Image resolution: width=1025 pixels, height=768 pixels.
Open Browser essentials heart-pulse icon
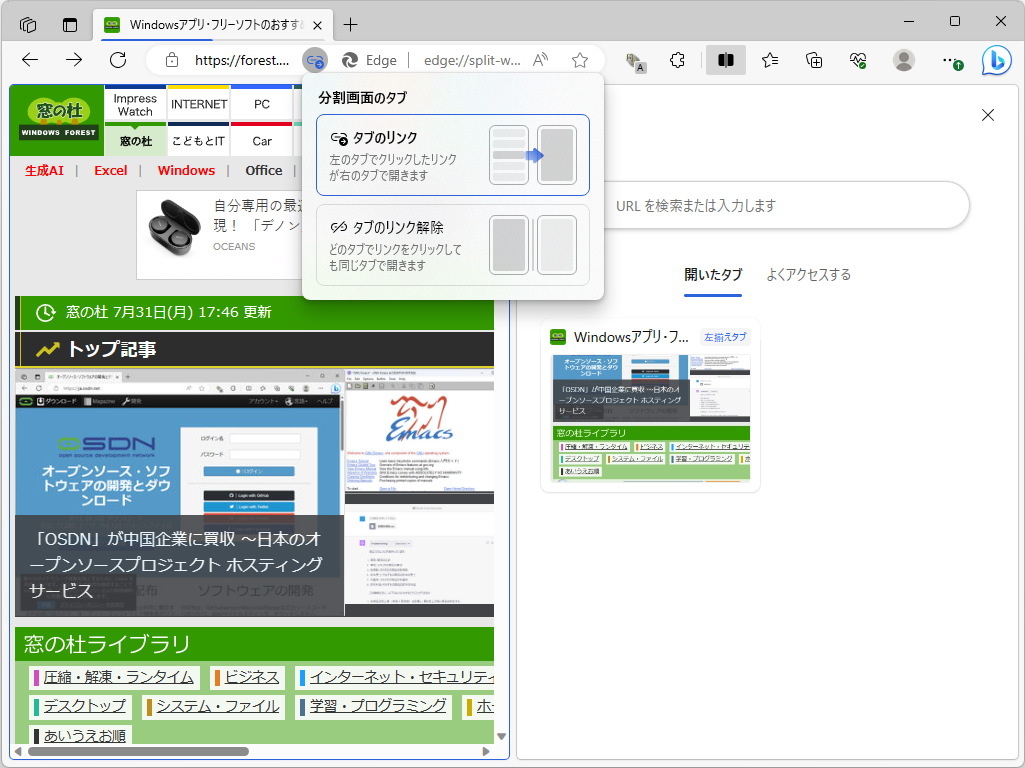(x=857, y=60)
